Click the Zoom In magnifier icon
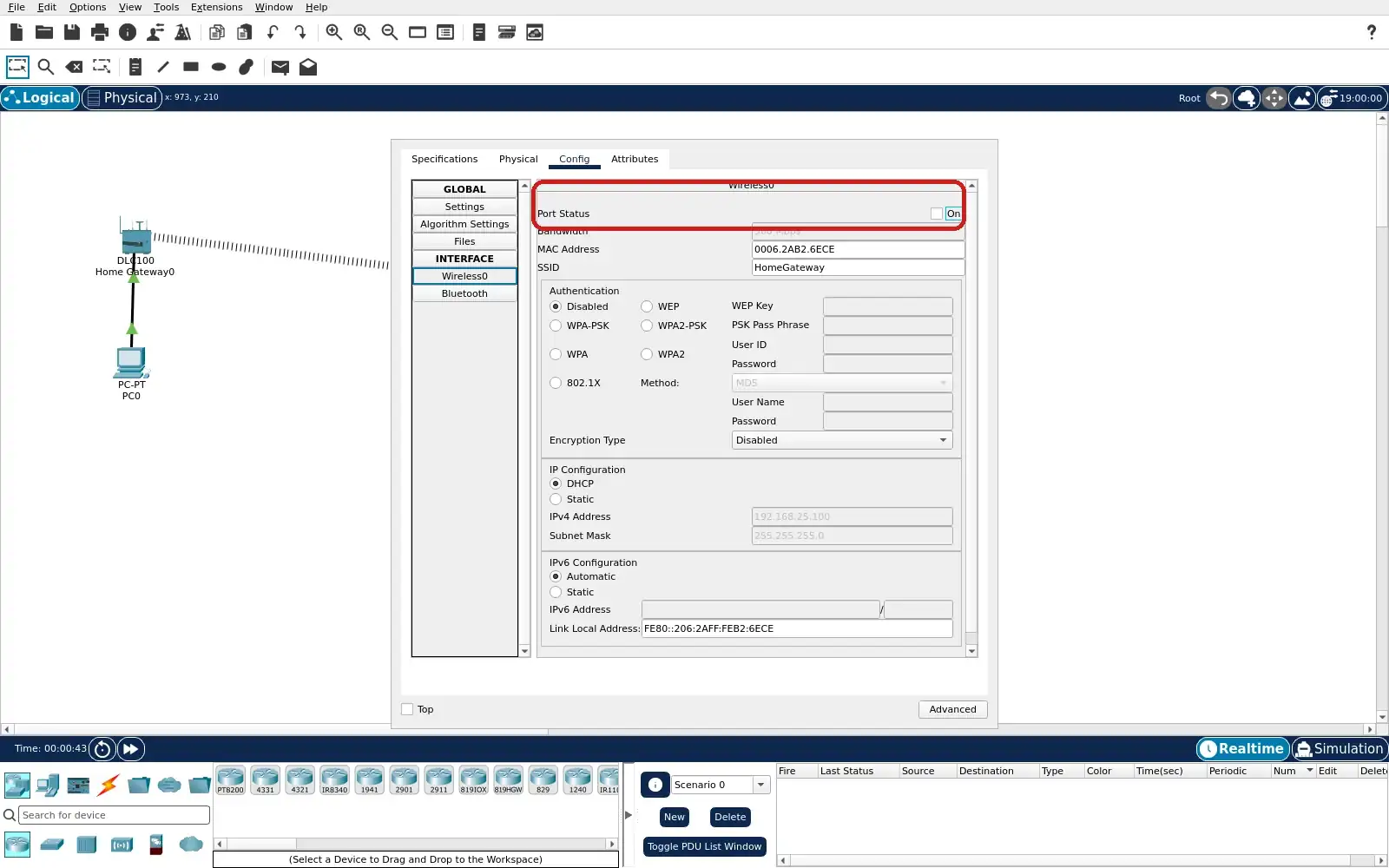The height and width of the screenshot is (868, 1389). click(x=334, y=32)
